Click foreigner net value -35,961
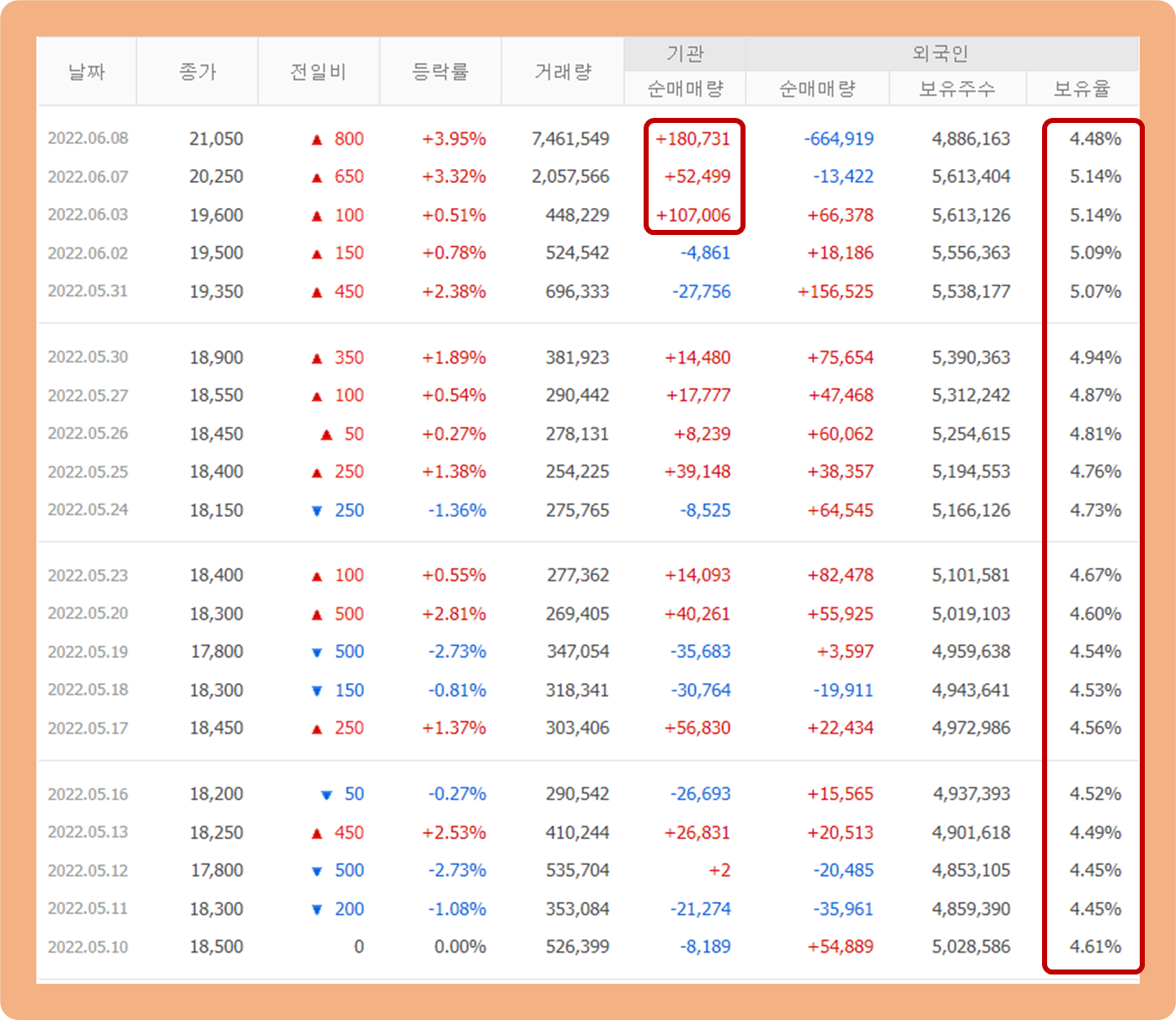Viewport: 1176px width, 1020px height. [843, 909]
